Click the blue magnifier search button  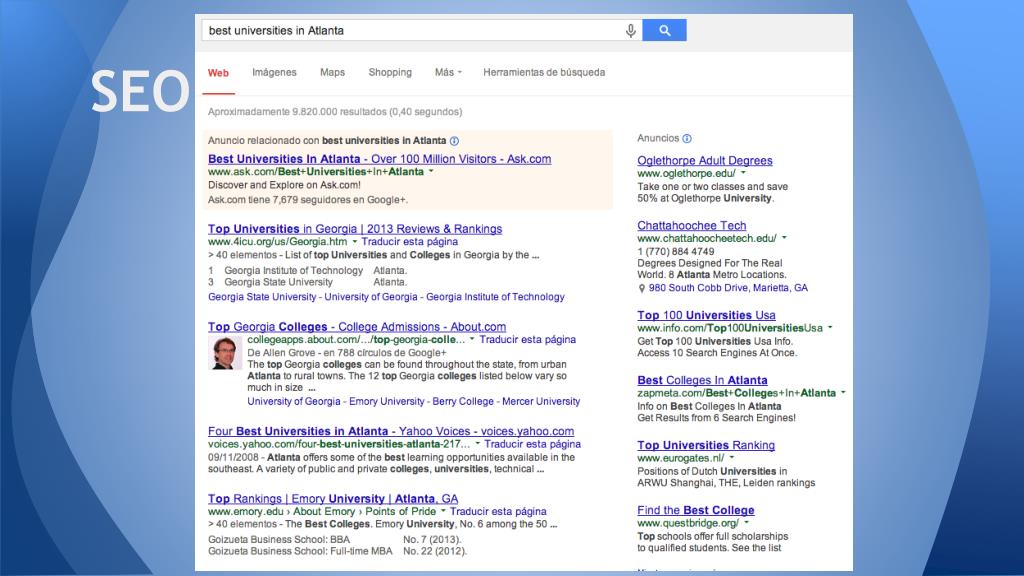coord(664,30)
